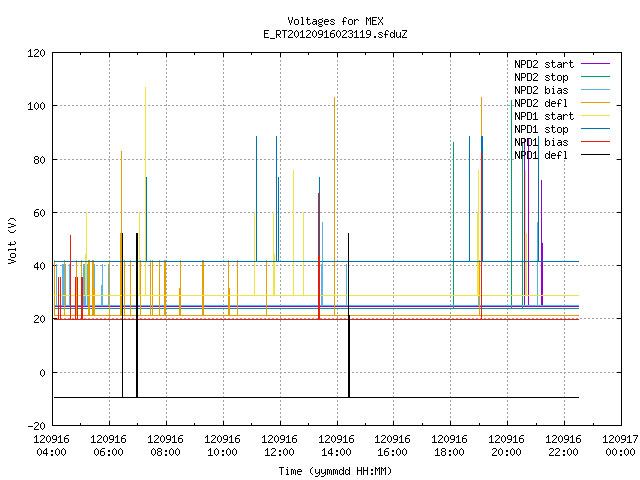The height and width of the screenshot is (480, 640).
Task: Select the 'NPD1 start' legend label
Action: coord(544,116)
